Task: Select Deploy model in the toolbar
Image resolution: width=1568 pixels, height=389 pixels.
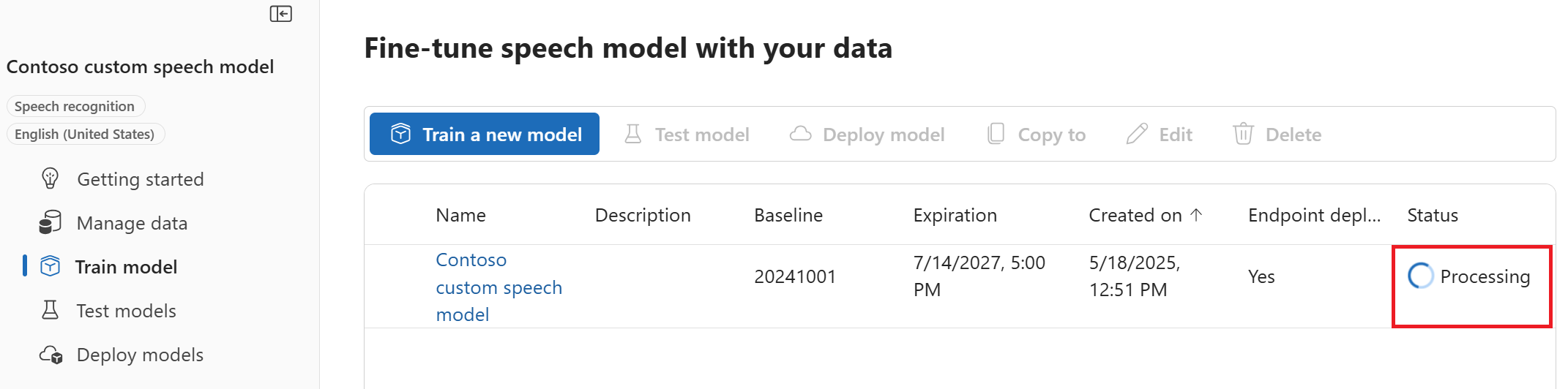Action: click(867, 135)
